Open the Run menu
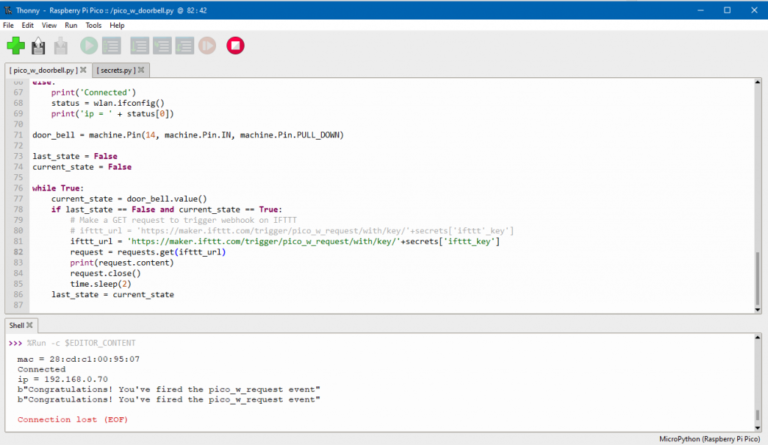This screenshot has height=445, width=768. (x=71, y=25)
